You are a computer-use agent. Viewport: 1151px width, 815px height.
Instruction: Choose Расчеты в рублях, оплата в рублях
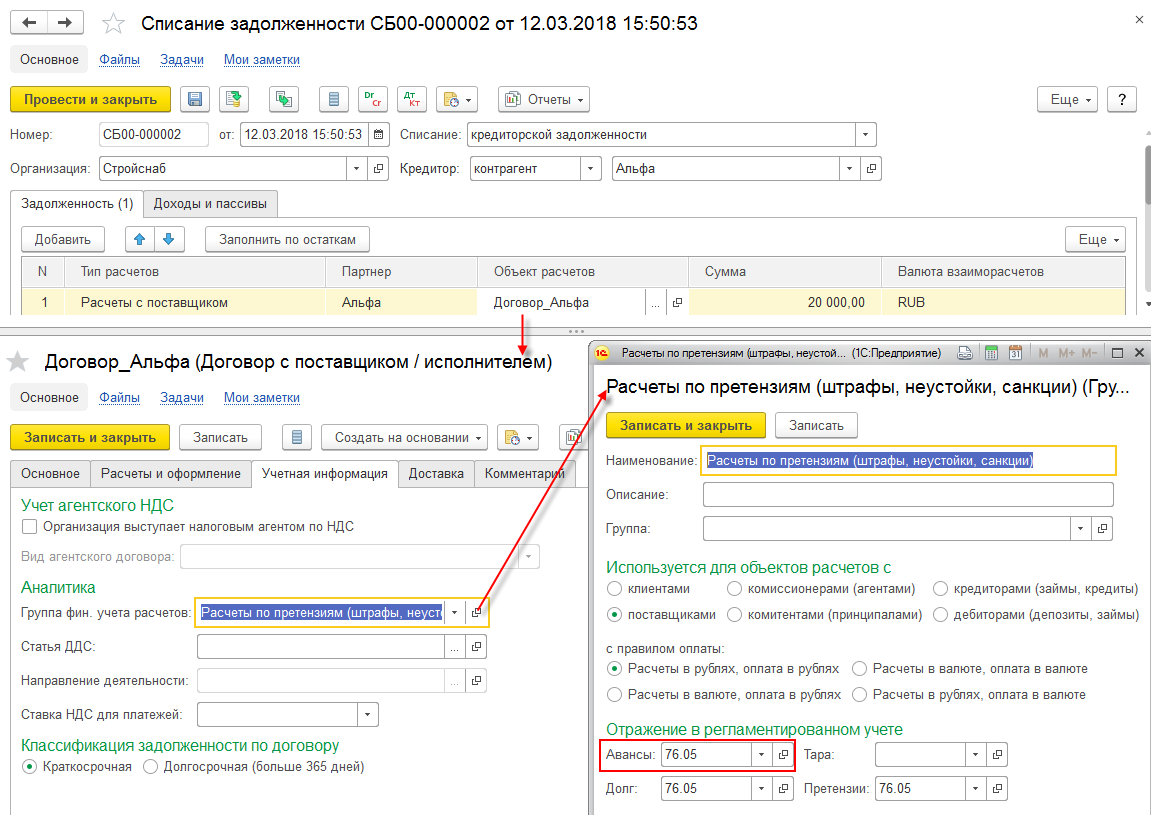point(614,669)
